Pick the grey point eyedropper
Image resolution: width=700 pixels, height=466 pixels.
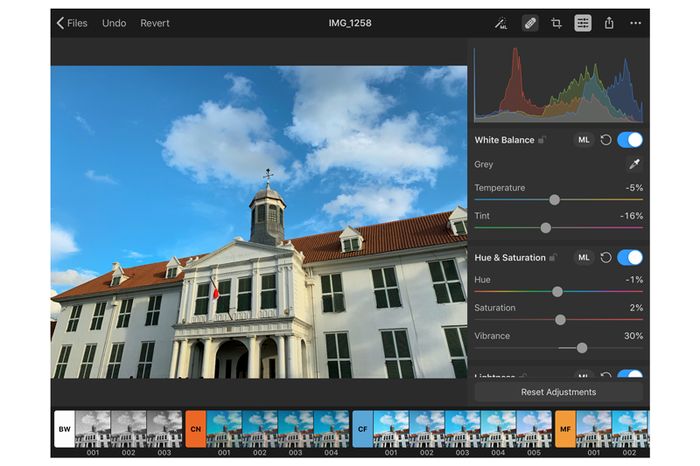[634, 164]
